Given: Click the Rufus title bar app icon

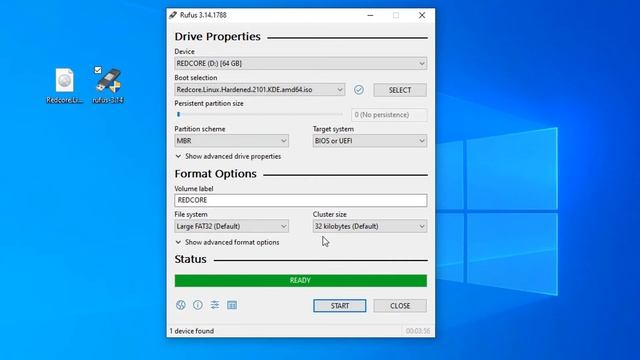Looking at the screenshot, I should [173, 15].
